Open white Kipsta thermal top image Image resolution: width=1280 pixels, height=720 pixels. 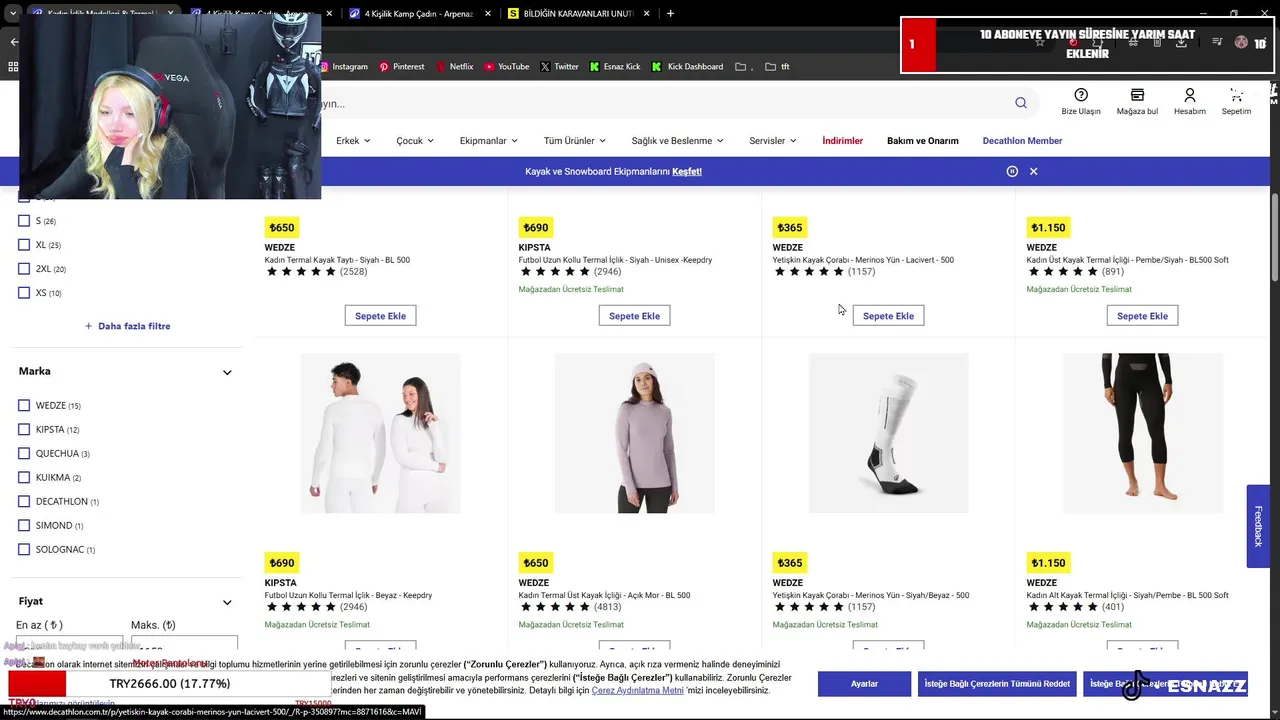pos(380,433)
